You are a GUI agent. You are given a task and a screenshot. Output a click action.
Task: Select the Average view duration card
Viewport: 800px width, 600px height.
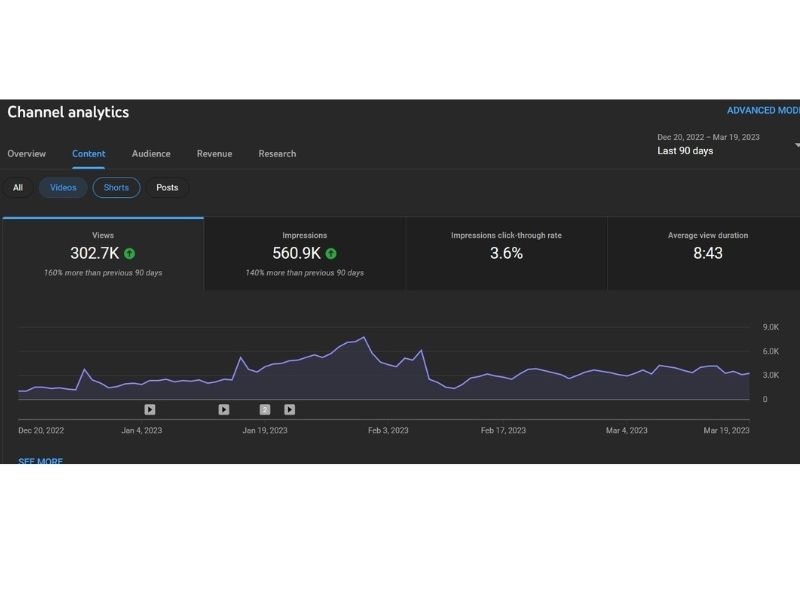[x=704, y=254]
